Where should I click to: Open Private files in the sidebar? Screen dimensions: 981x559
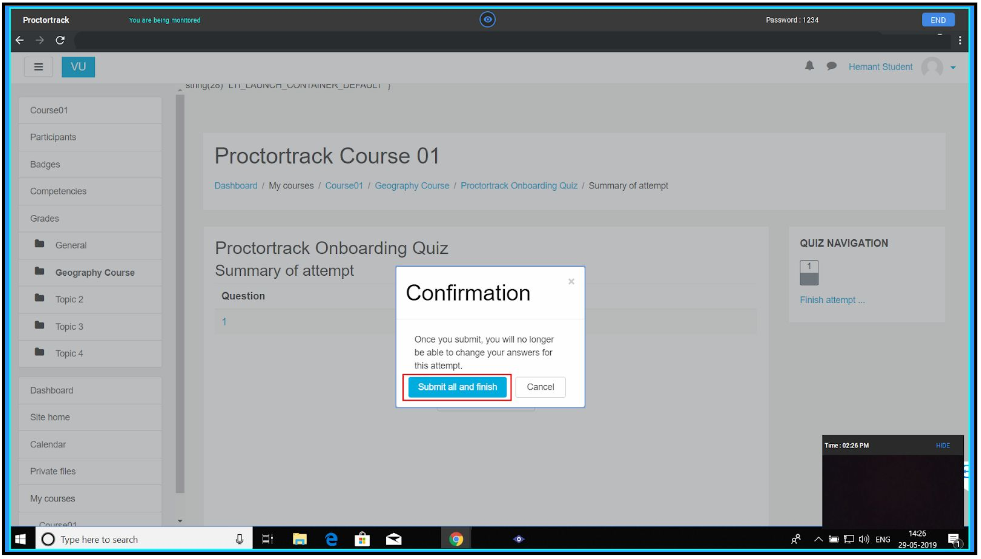90,471
